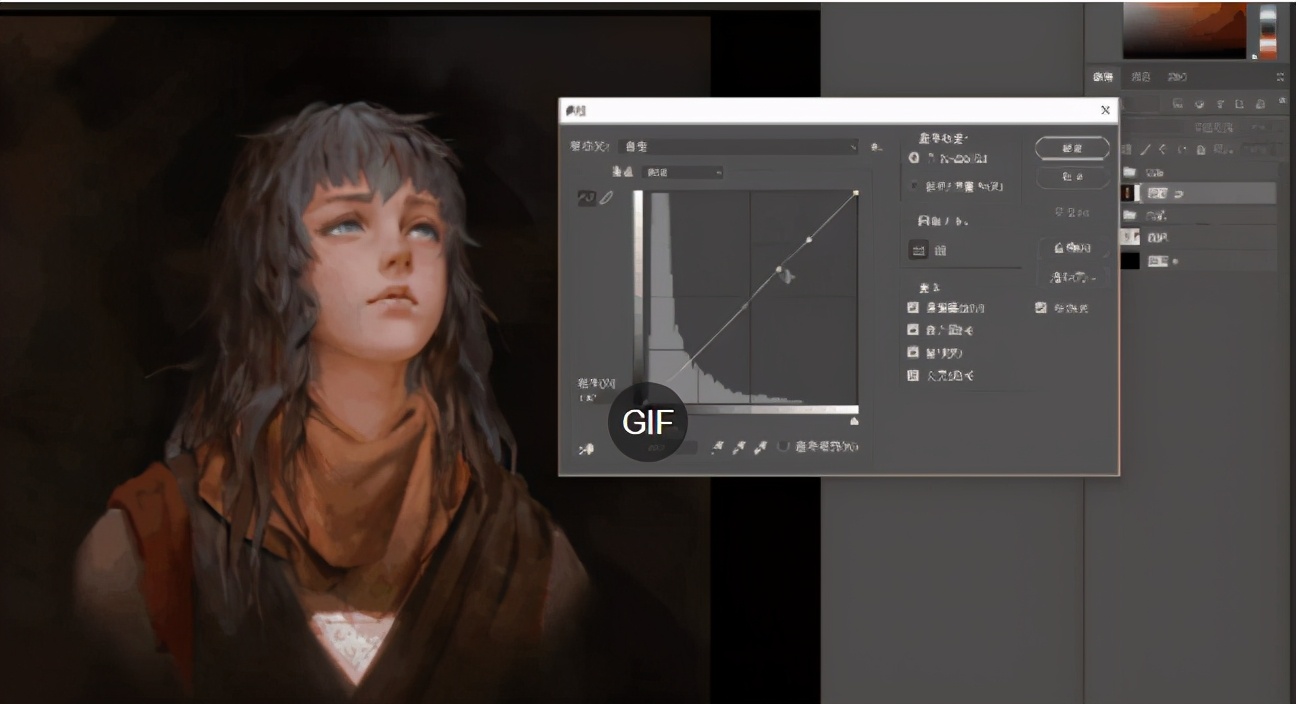Open the Layers panel menu icon

click(x=1281, y=77)
